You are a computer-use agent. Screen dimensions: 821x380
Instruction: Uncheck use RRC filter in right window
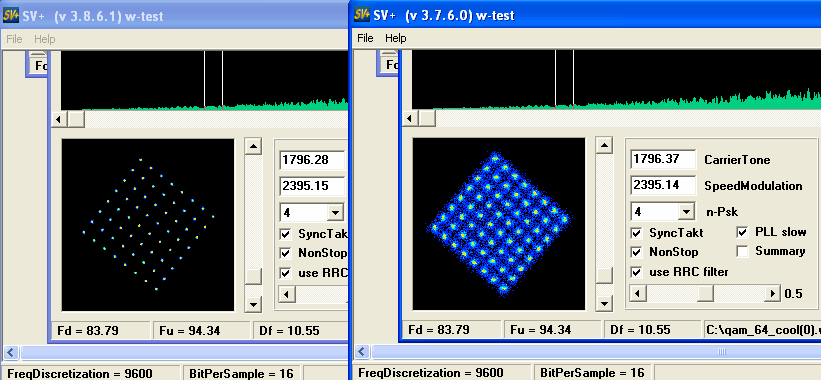pos(636,272)
